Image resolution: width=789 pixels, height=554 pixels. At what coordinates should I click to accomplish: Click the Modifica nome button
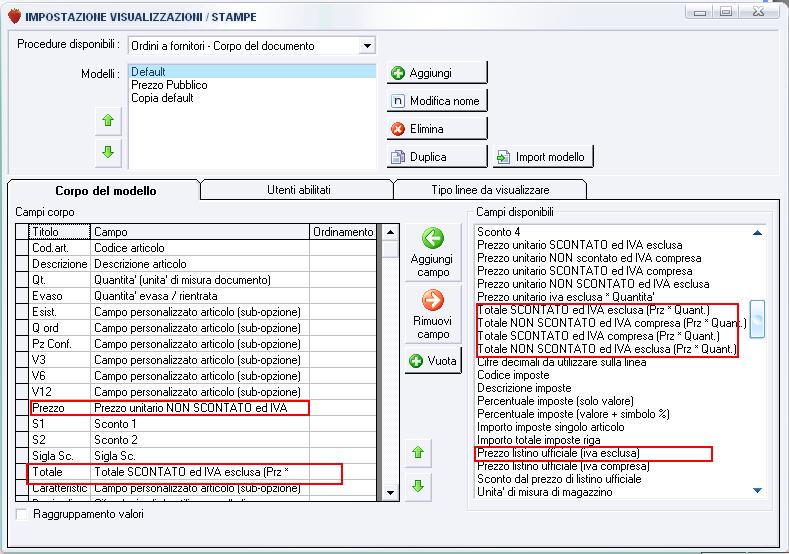point(437,101)
